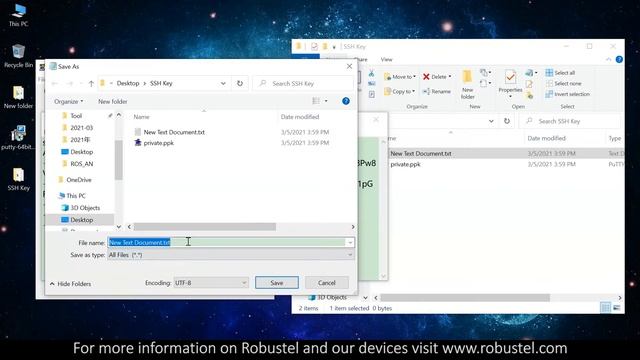Click the Explorer Search SSH Key field
Viewport: 640px width, 360px height.
pos(570,121)
